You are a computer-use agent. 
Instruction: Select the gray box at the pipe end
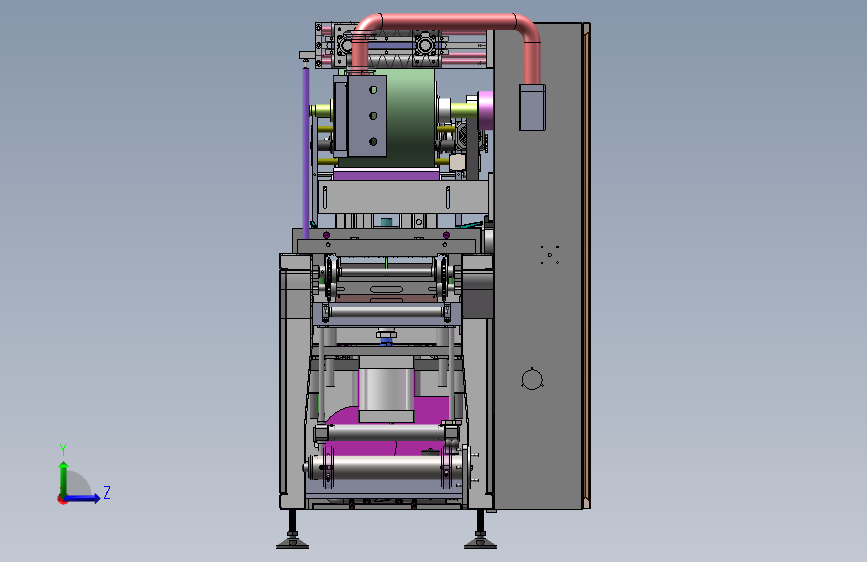[x=532, y=107]
